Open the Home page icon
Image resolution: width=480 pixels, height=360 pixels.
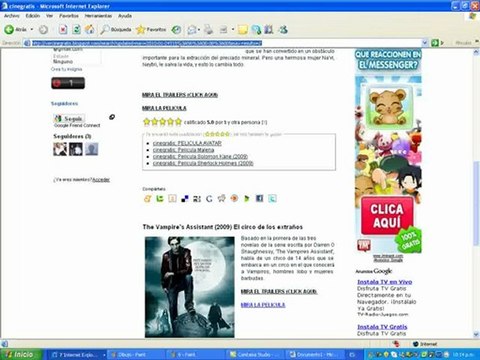90,30
